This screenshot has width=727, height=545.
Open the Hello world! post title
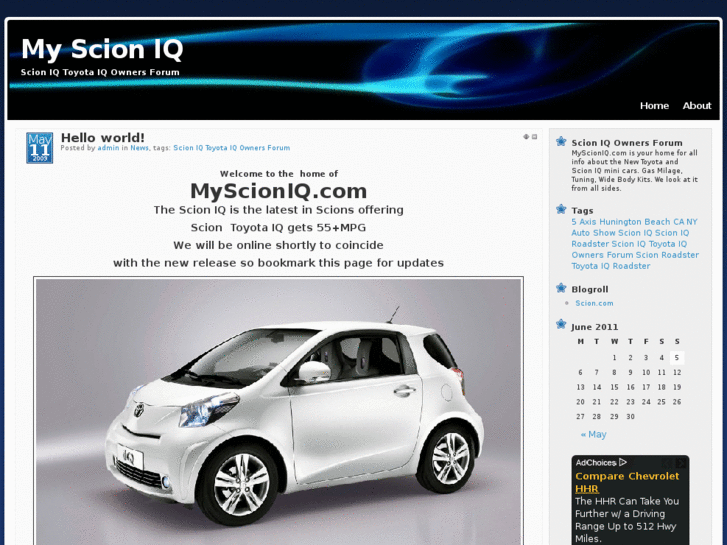(x=102, y=138)
